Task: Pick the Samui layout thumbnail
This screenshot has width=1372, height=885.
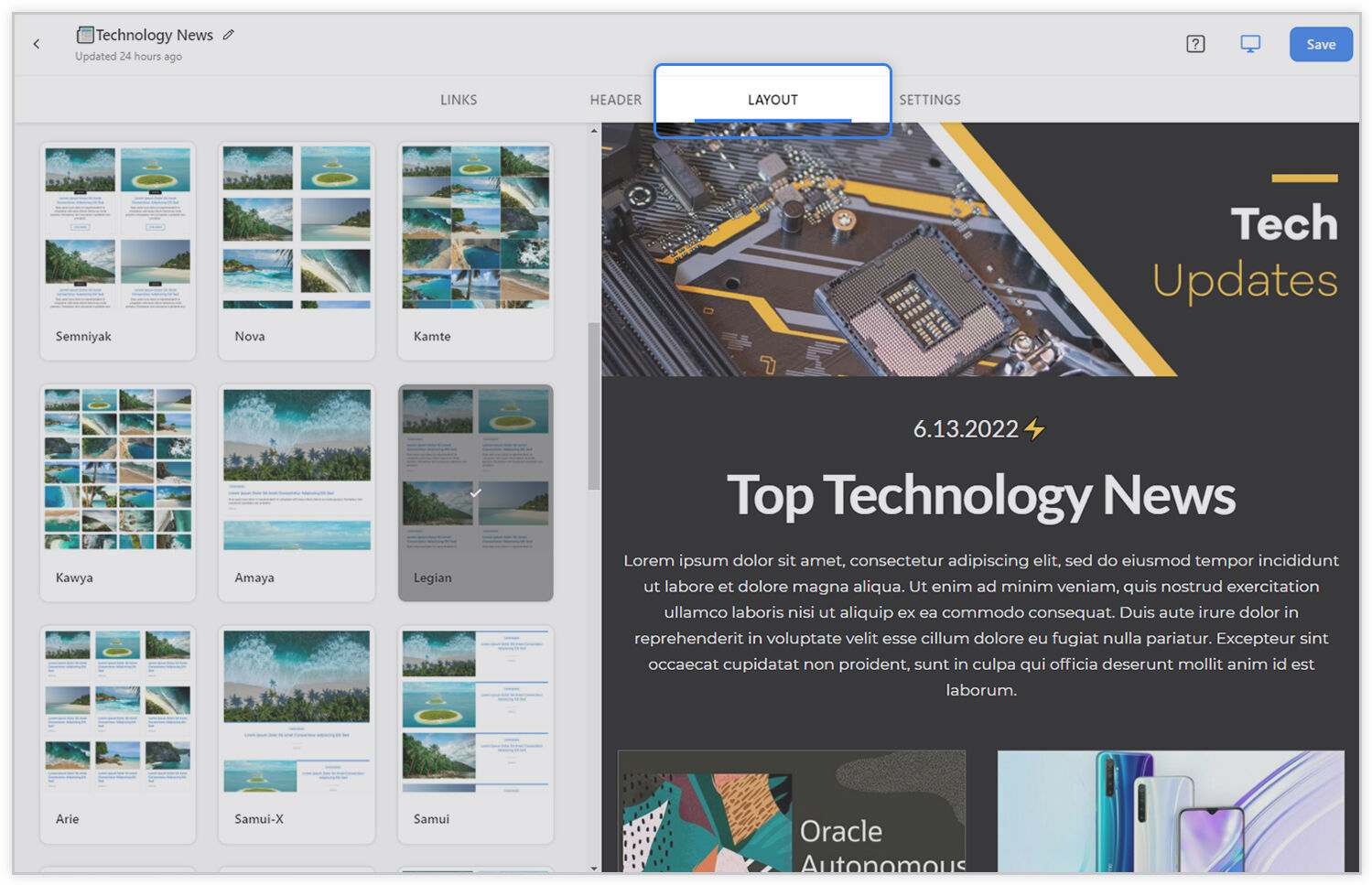Action: 476,734
